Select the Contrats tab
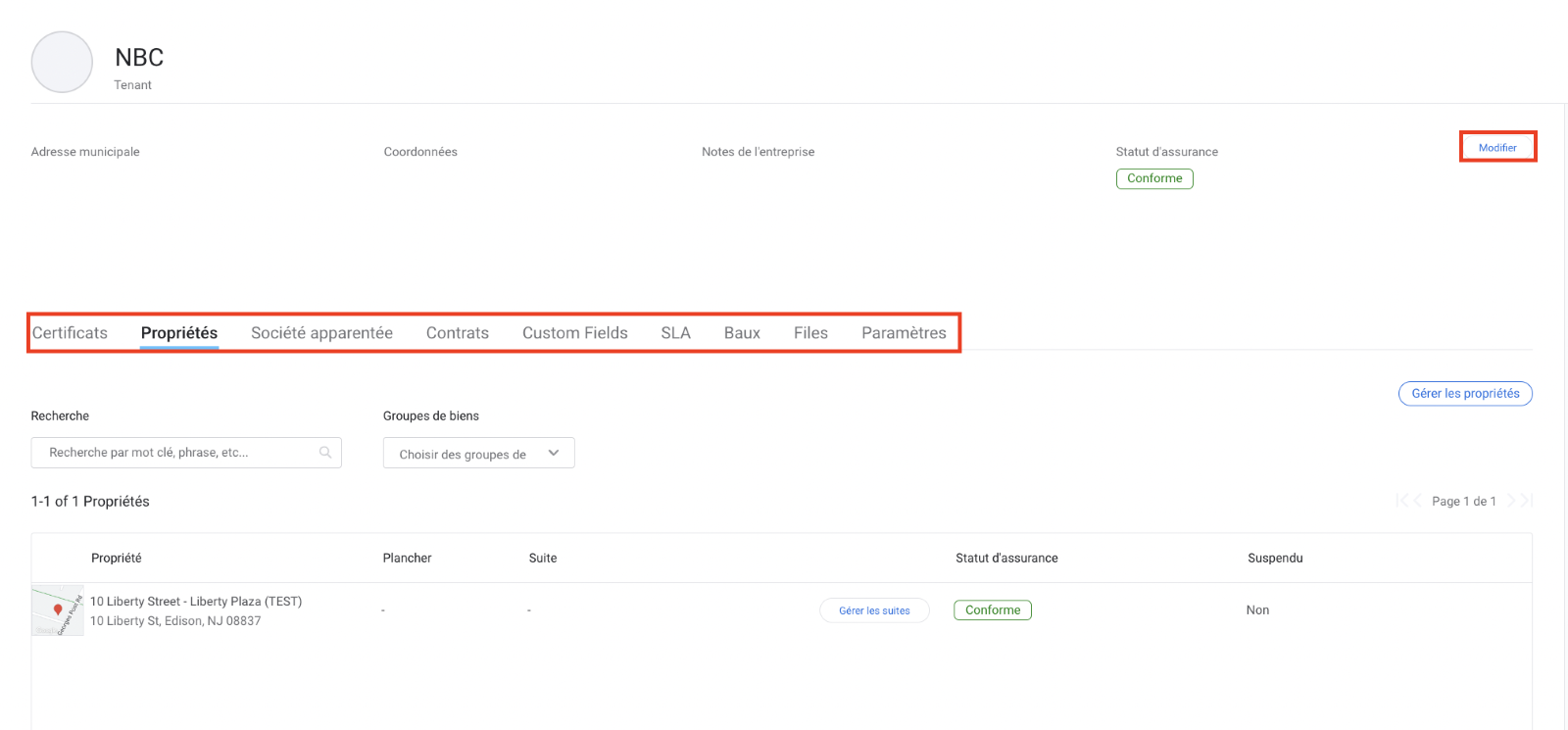Viewport: 1568px width, 730px height. tap(457, 333)
